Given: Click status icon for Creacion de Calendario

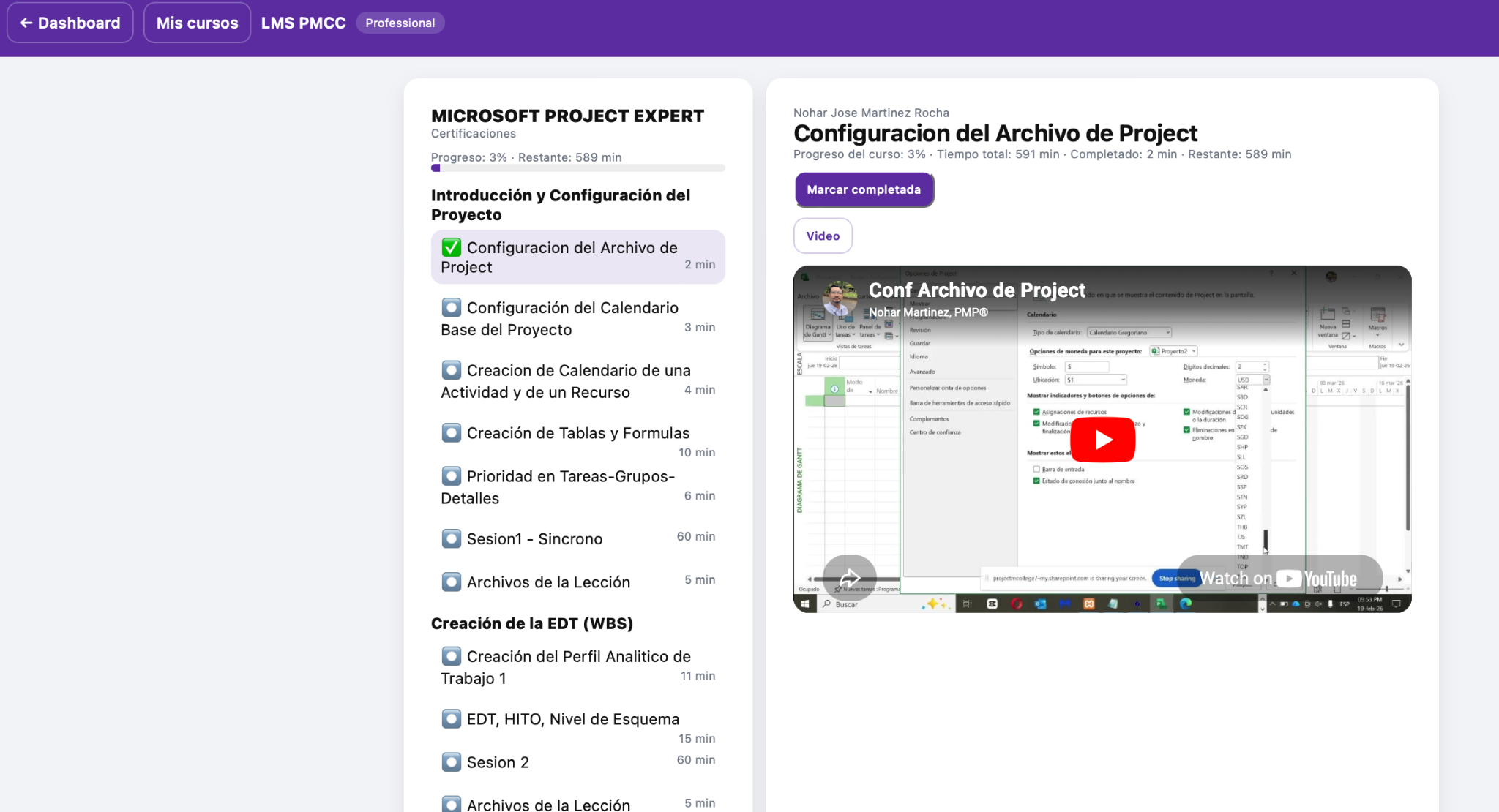Looking at the screenshot, I should pos(452,371).
